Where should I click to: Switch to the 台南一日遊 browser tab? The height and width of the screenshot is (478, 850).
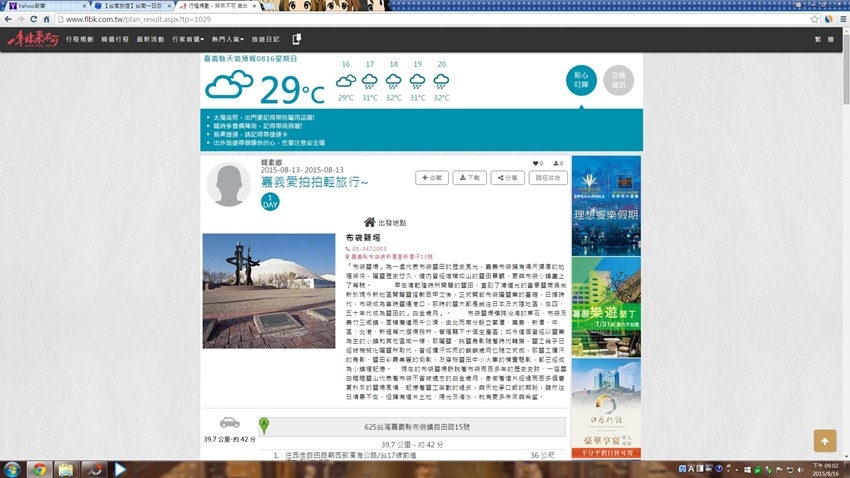[132, 5]
